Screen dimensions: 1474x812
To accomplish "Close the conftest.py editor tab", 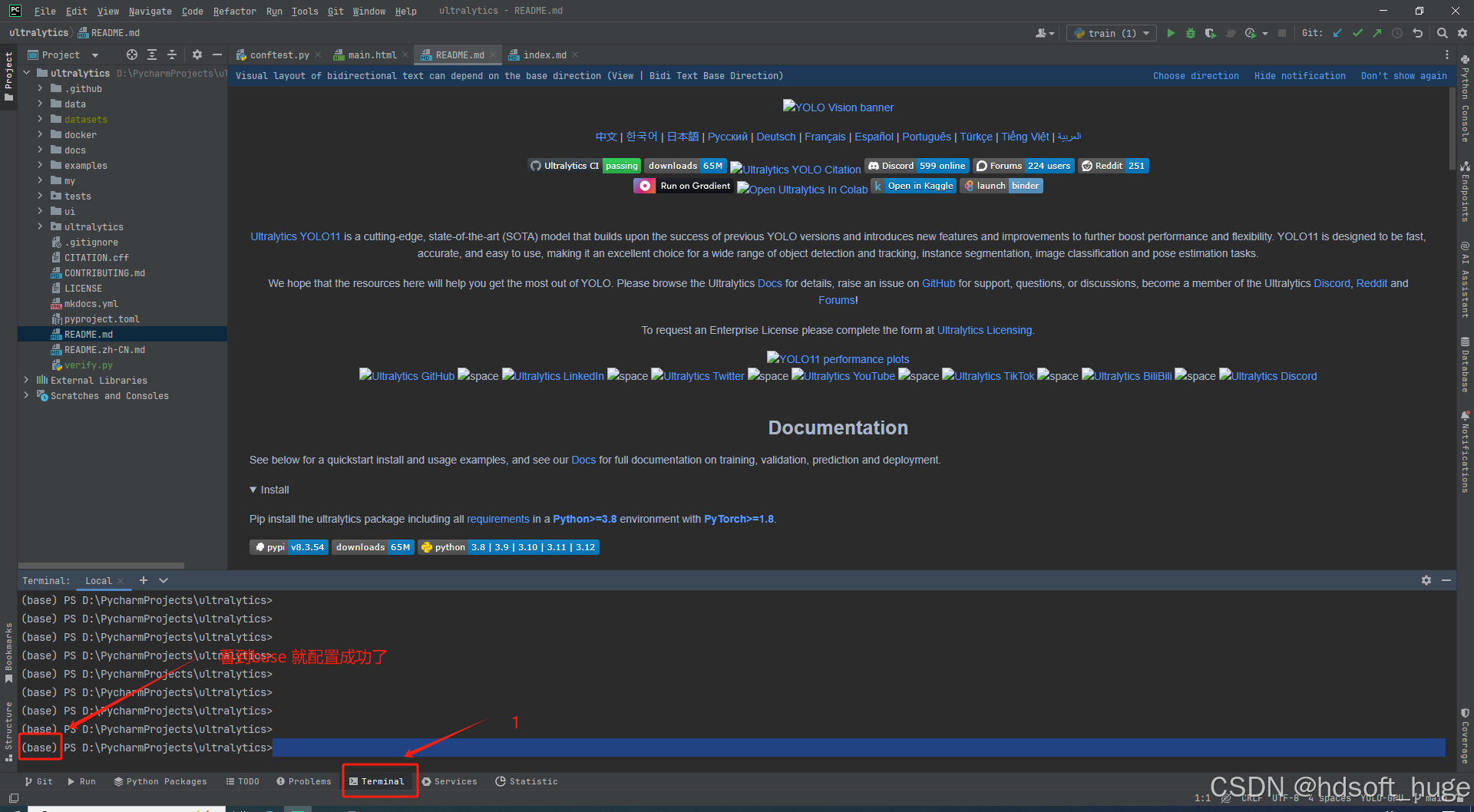I will coord(318,54).
